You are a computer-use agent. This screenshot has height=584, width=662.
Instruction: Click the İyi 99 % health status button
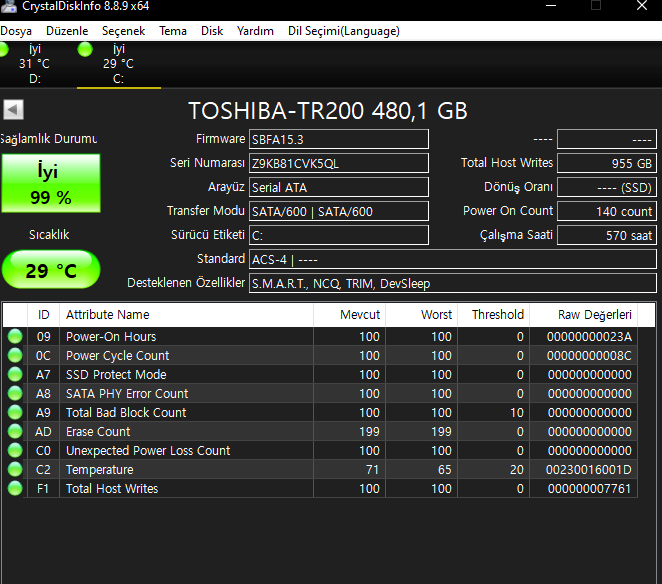pyautogui.click(x=51, y=183)
